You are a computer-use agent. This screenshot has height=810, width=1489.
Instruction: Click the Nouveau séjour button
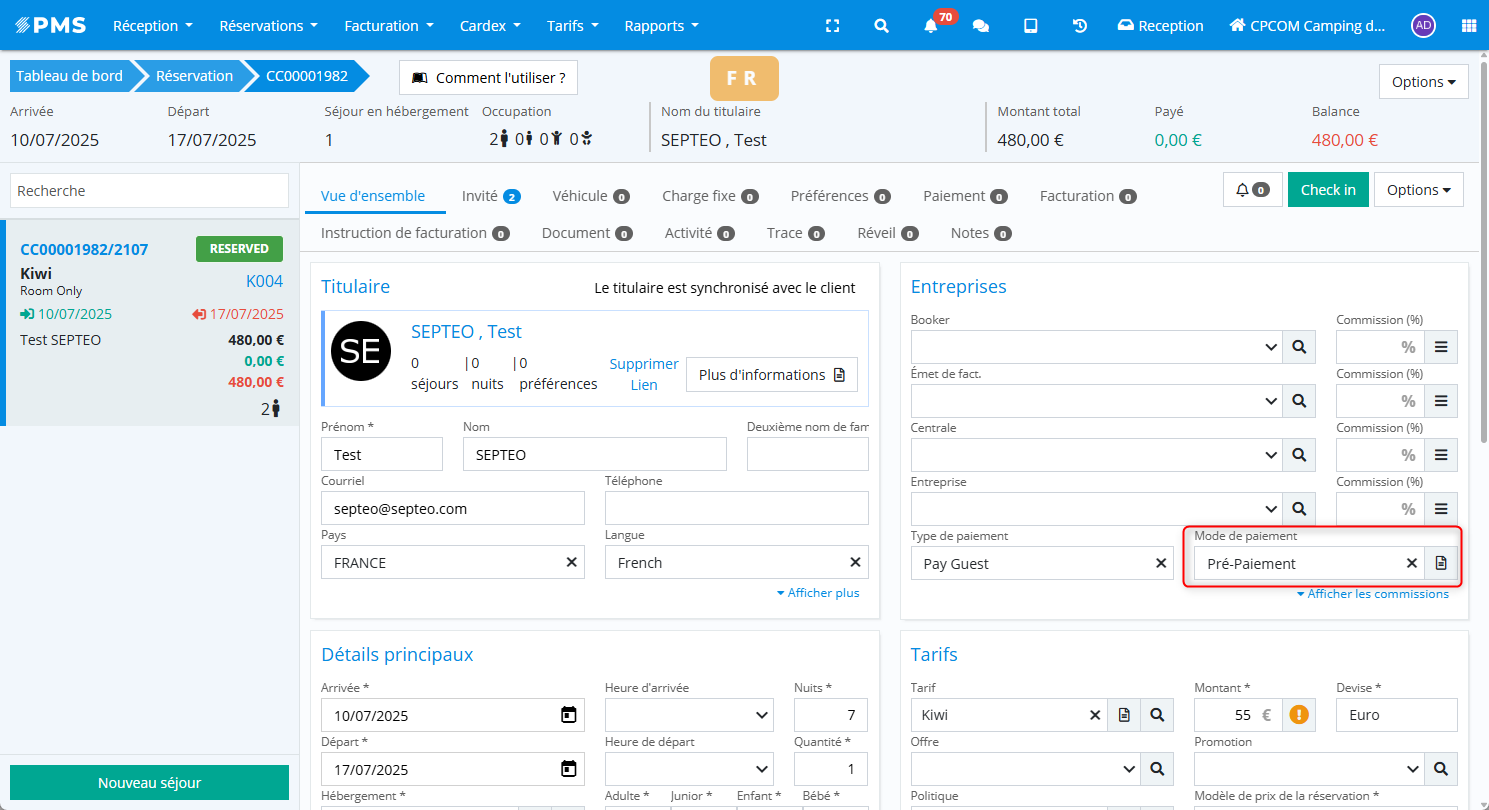pos(149,783)
